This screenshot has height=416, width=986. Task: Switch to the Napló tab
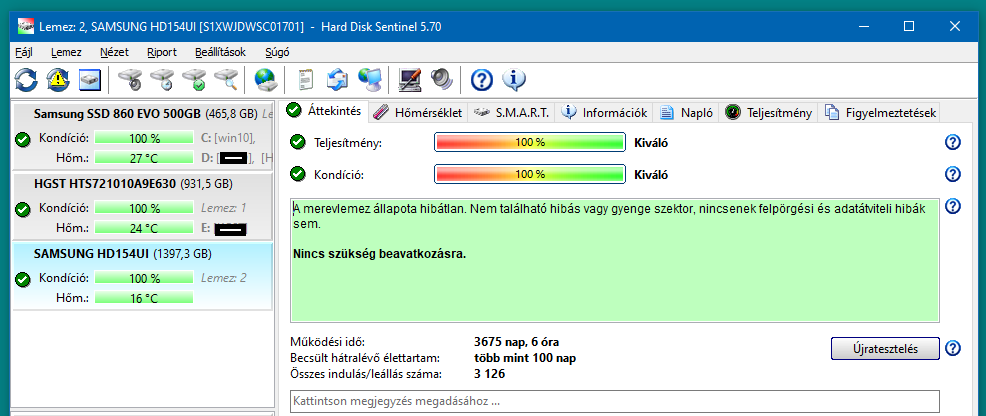click(687, 113)
